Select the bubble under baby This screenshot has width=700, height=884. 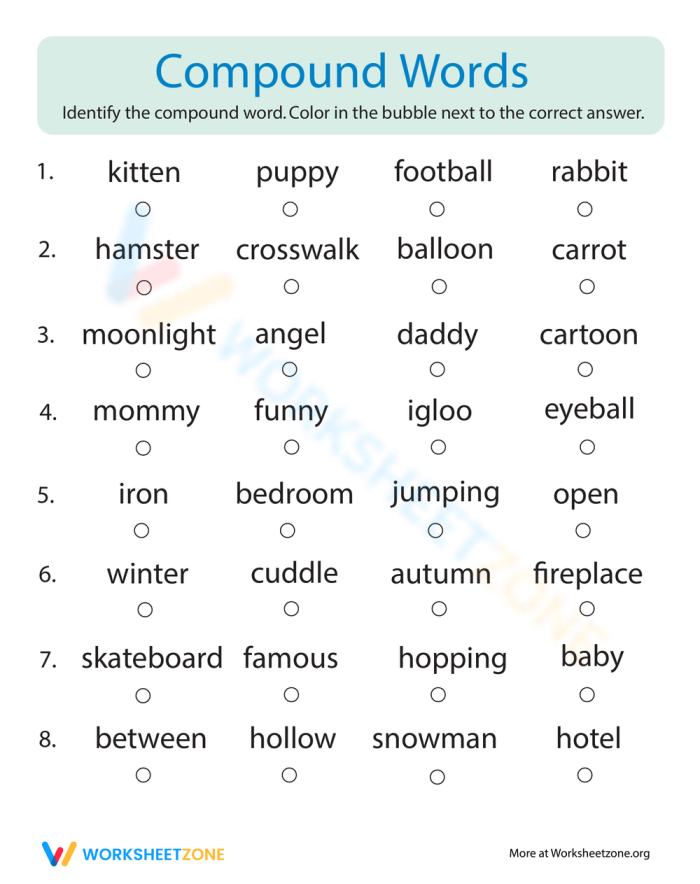tap(587, 695)
